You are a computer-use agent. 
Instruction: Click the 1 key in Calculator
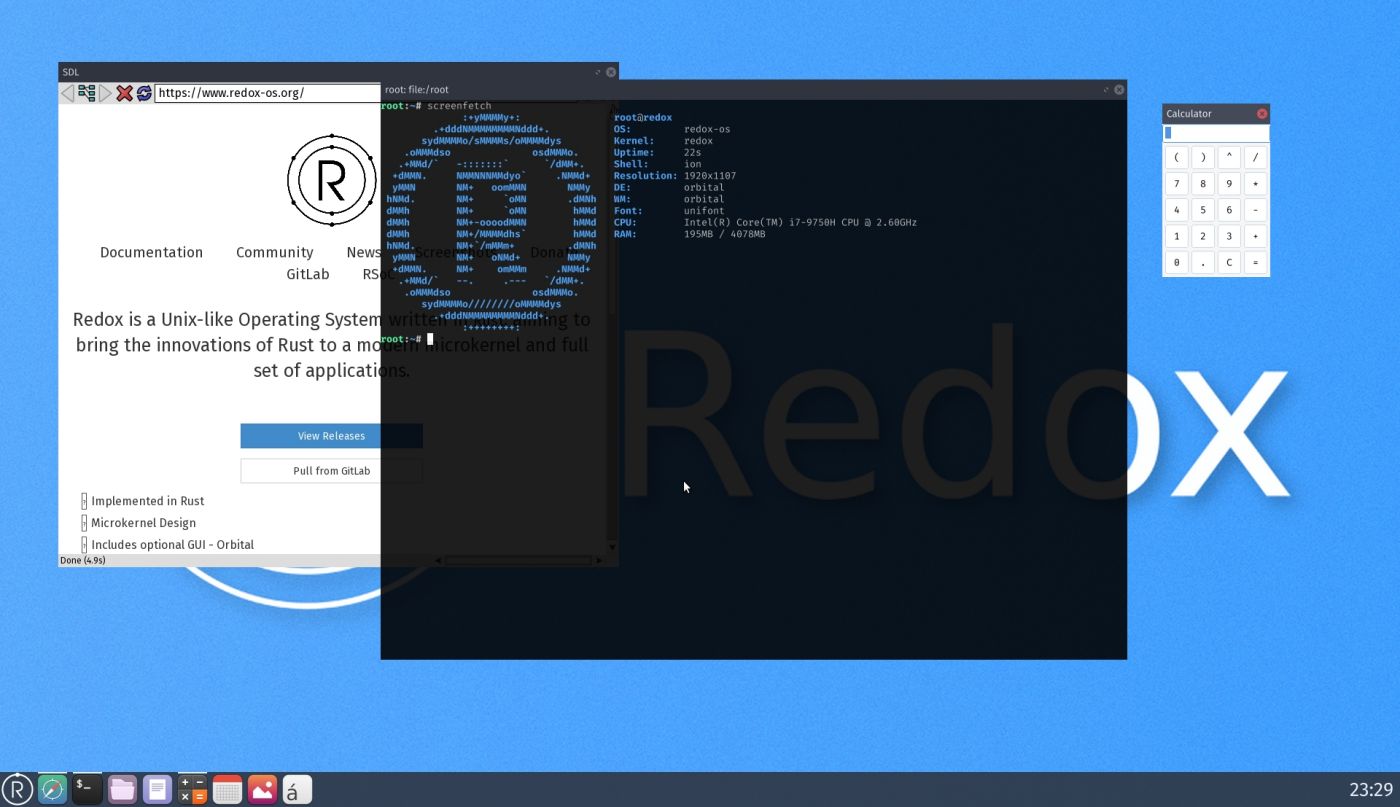pos(1177,236)
